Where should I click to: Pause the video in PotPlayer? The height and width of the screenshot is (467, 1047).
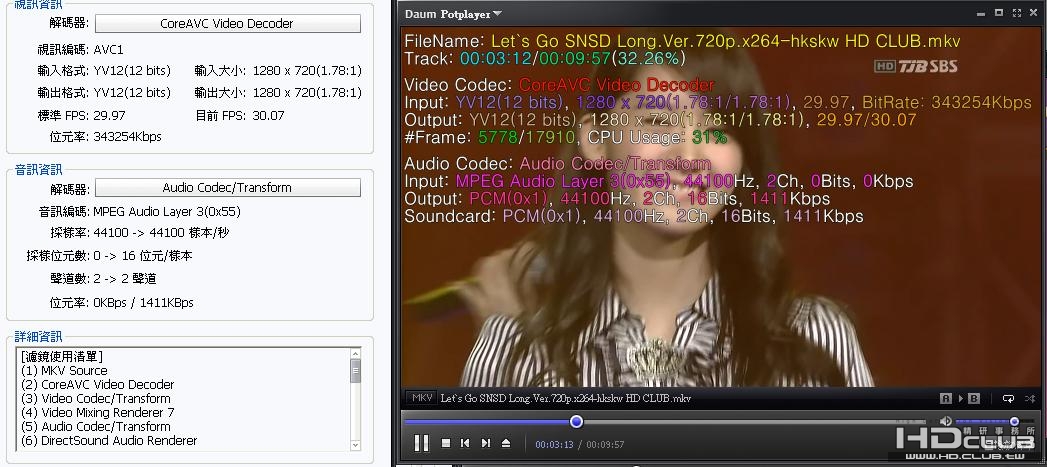421,442
